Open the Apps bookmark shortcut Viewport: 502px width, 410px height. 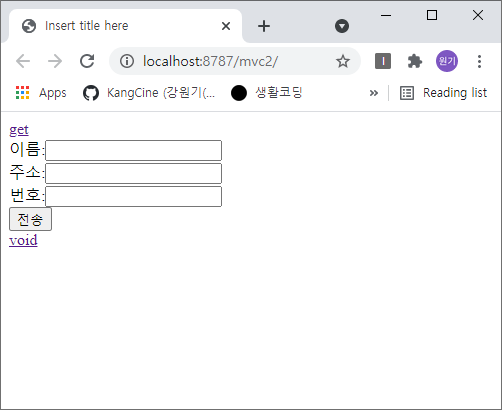click(x=41, y=93)
